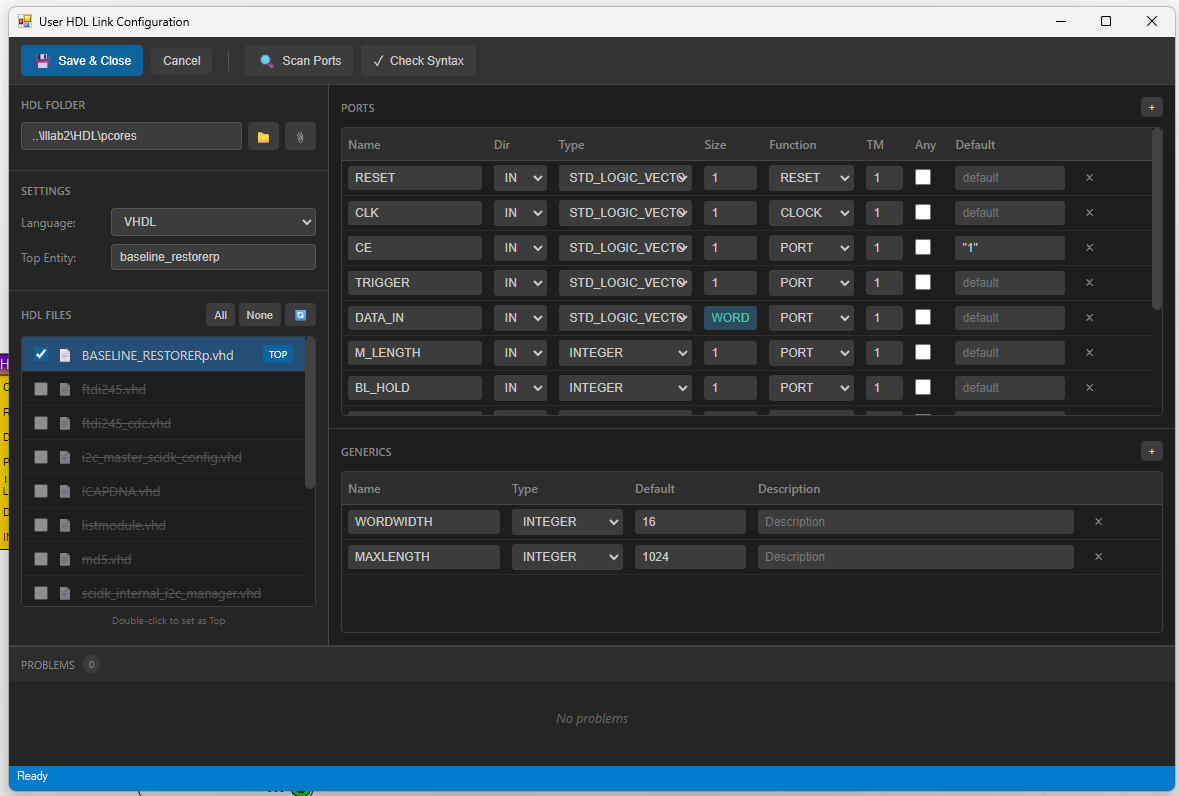Click the PROBLEMS count badge

(x=91, y=664)
